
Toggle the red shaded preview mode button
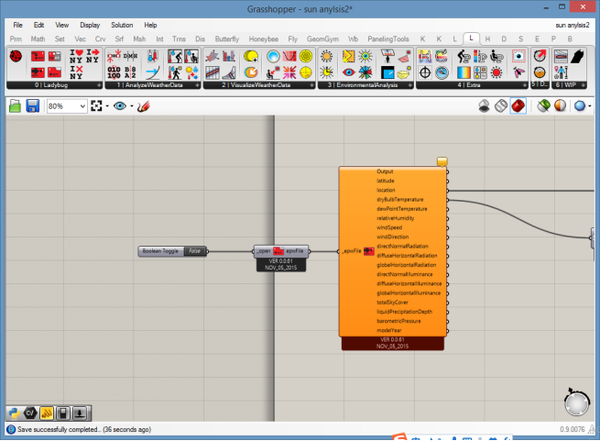[x=518, y=106]
